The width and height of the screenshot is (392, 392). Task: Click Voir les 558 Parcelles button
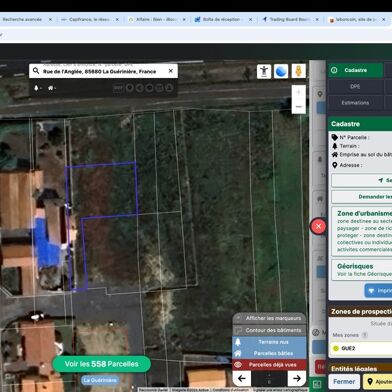(102, 364)
